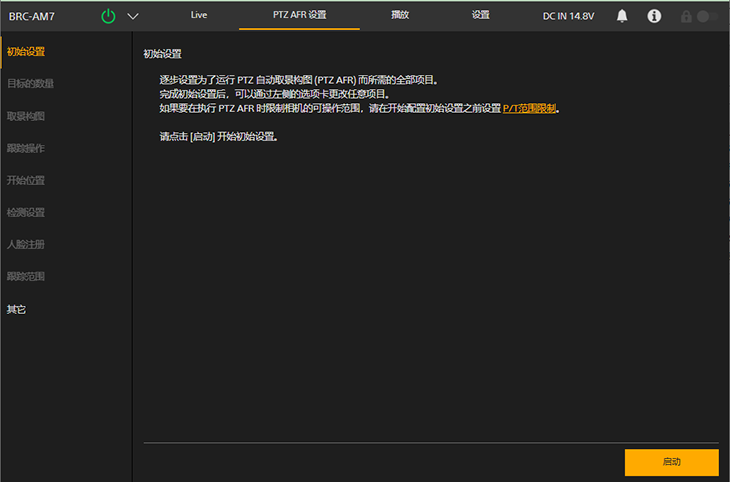The width and height of the screenshot is (730, 482).
Task: Toggle the lock switch in top bar
Action: click(x=707, y=17)
